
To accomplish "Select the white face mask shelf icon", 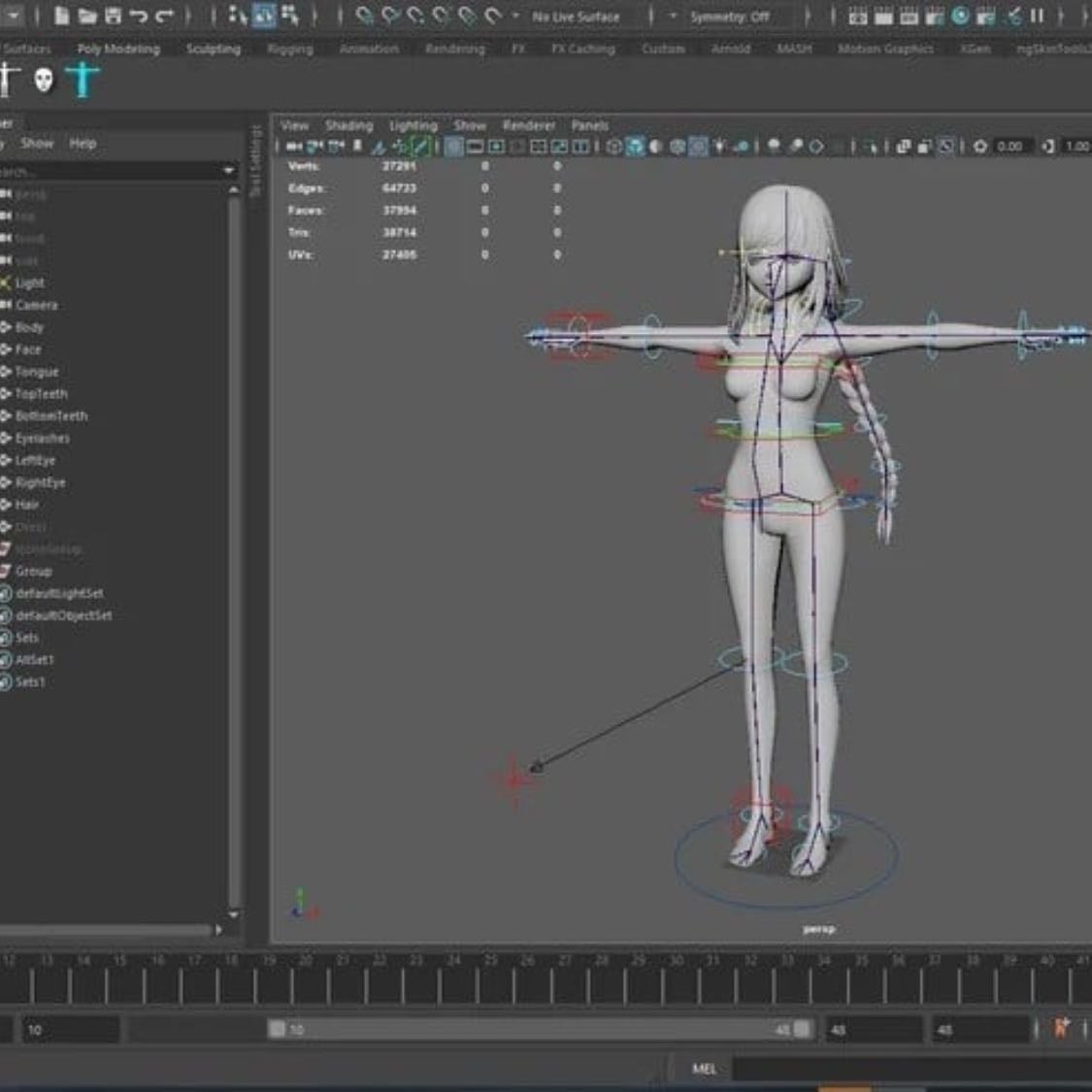I will (x=44, y=80).
